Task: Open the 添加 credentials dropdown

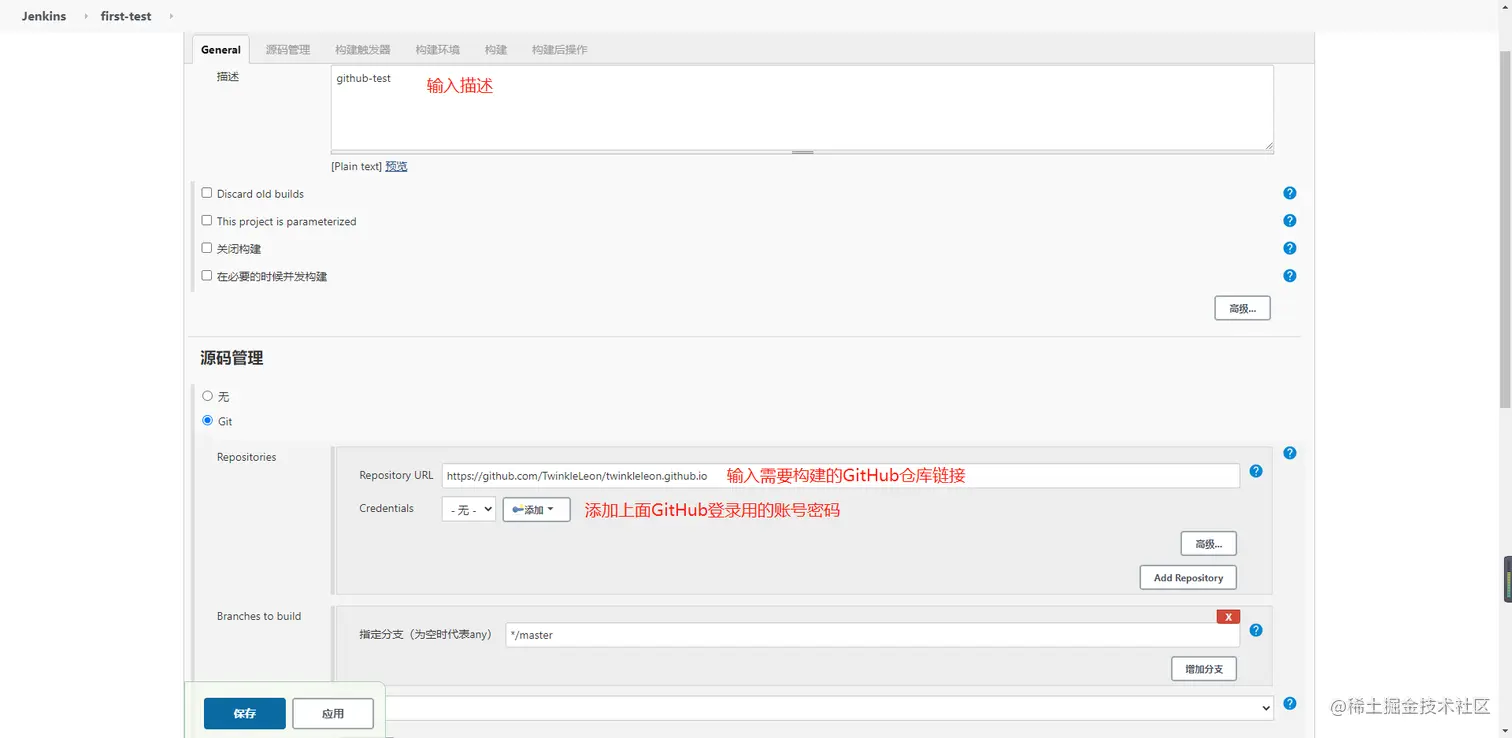Action: point(536,509)
